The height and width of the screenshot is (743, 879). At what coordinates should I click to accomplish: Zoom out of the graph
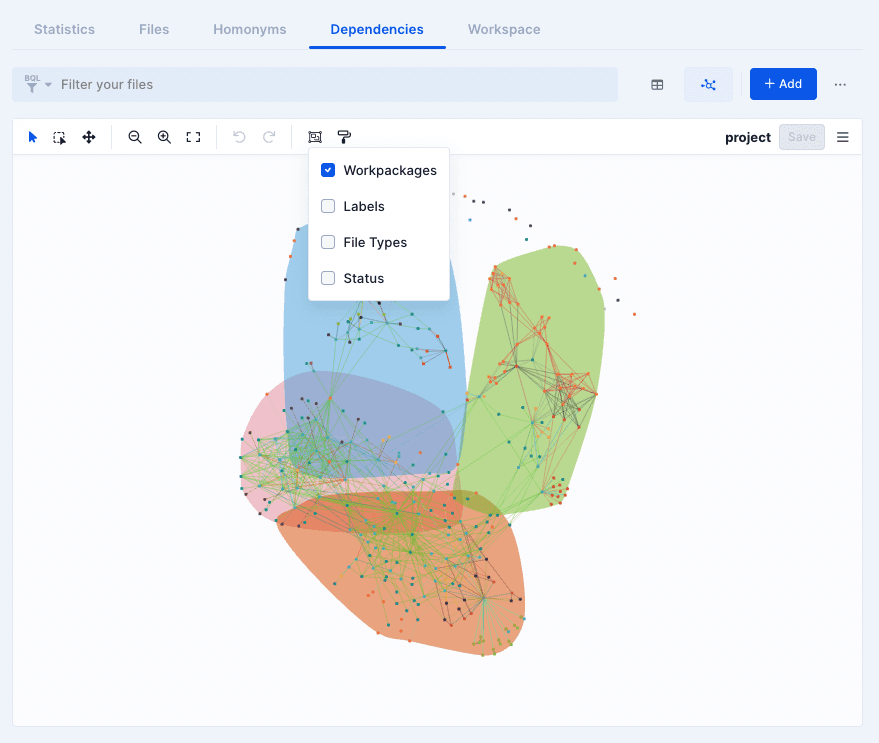[135, 137]
